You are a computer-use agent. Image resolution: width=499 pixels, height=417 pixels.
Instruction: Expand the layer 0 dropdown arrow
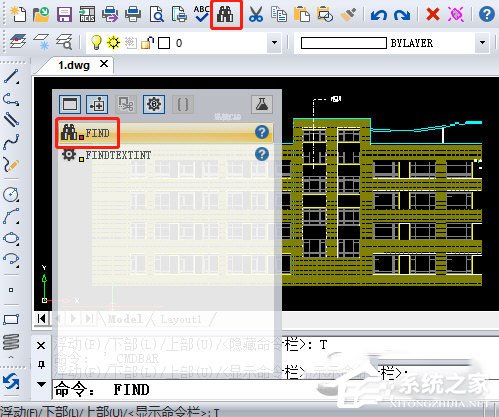point(274,43)
